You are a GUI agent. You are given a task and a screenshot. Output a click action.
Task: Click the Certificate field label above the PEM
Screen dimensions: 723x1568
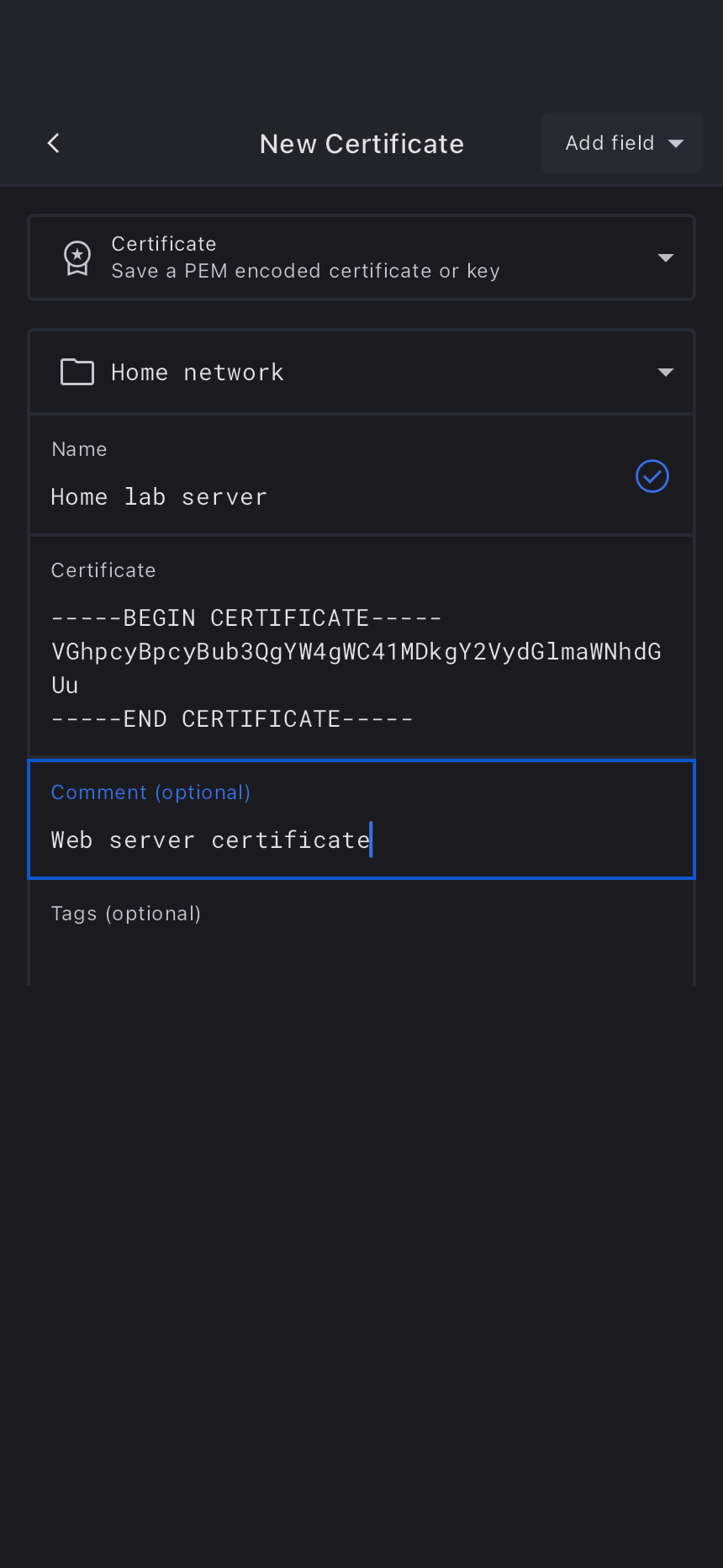(103, 570)
